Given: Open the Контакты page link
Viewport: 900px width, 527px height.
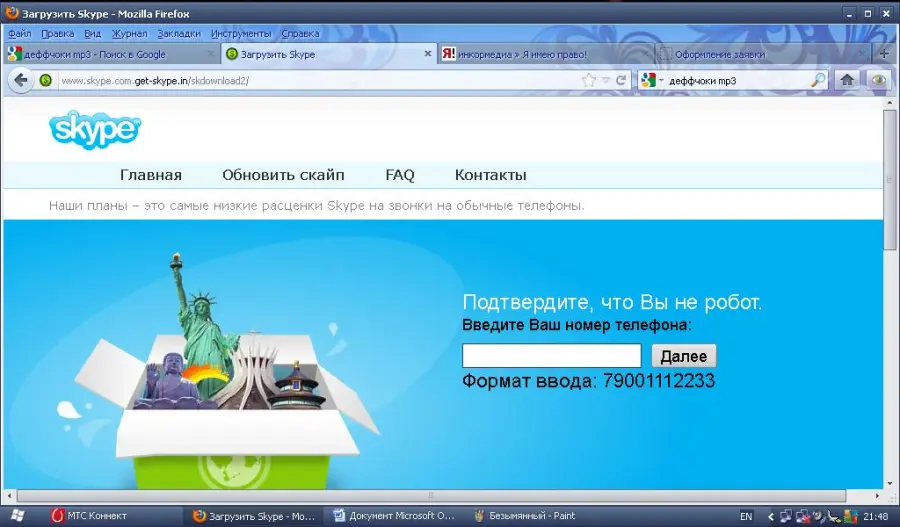Looking at the screenshot, I should 491,175.
